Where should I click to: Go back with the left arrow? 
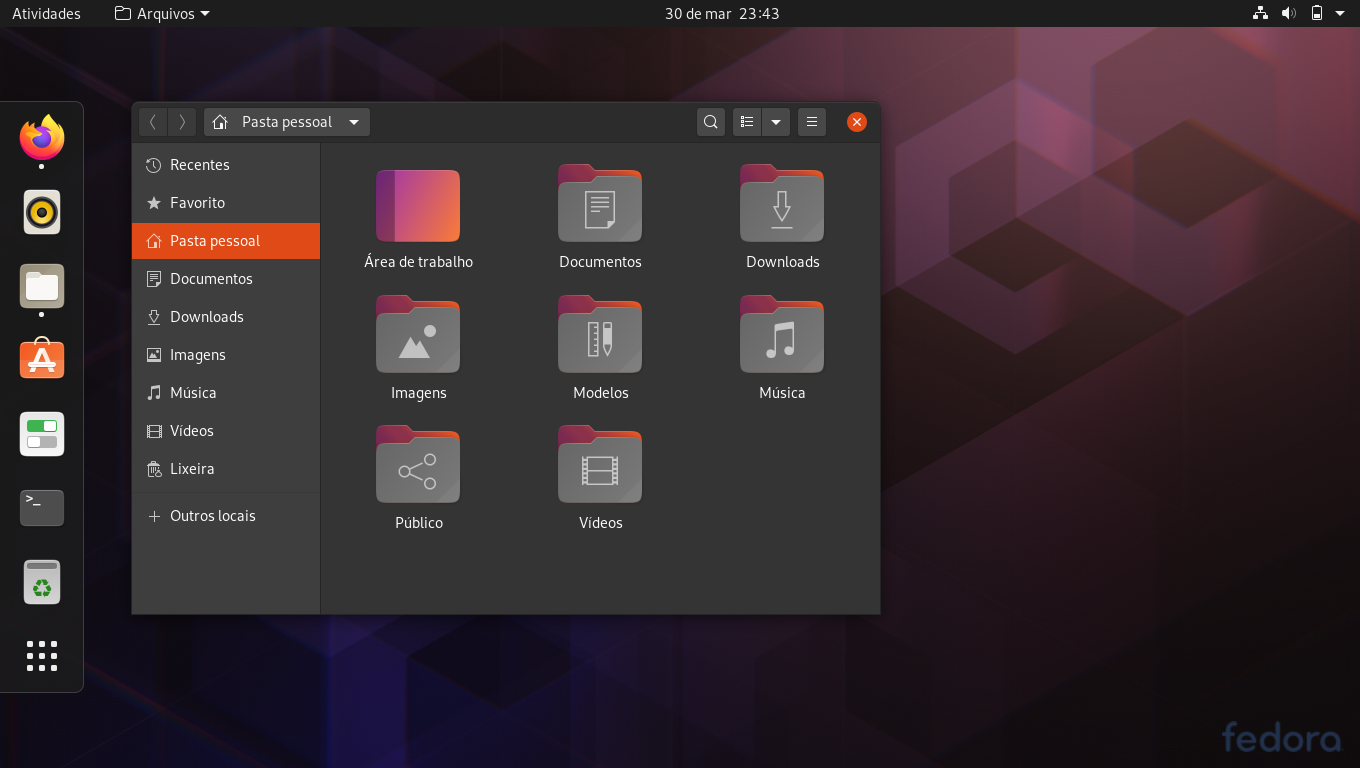[x=153, y=122]
